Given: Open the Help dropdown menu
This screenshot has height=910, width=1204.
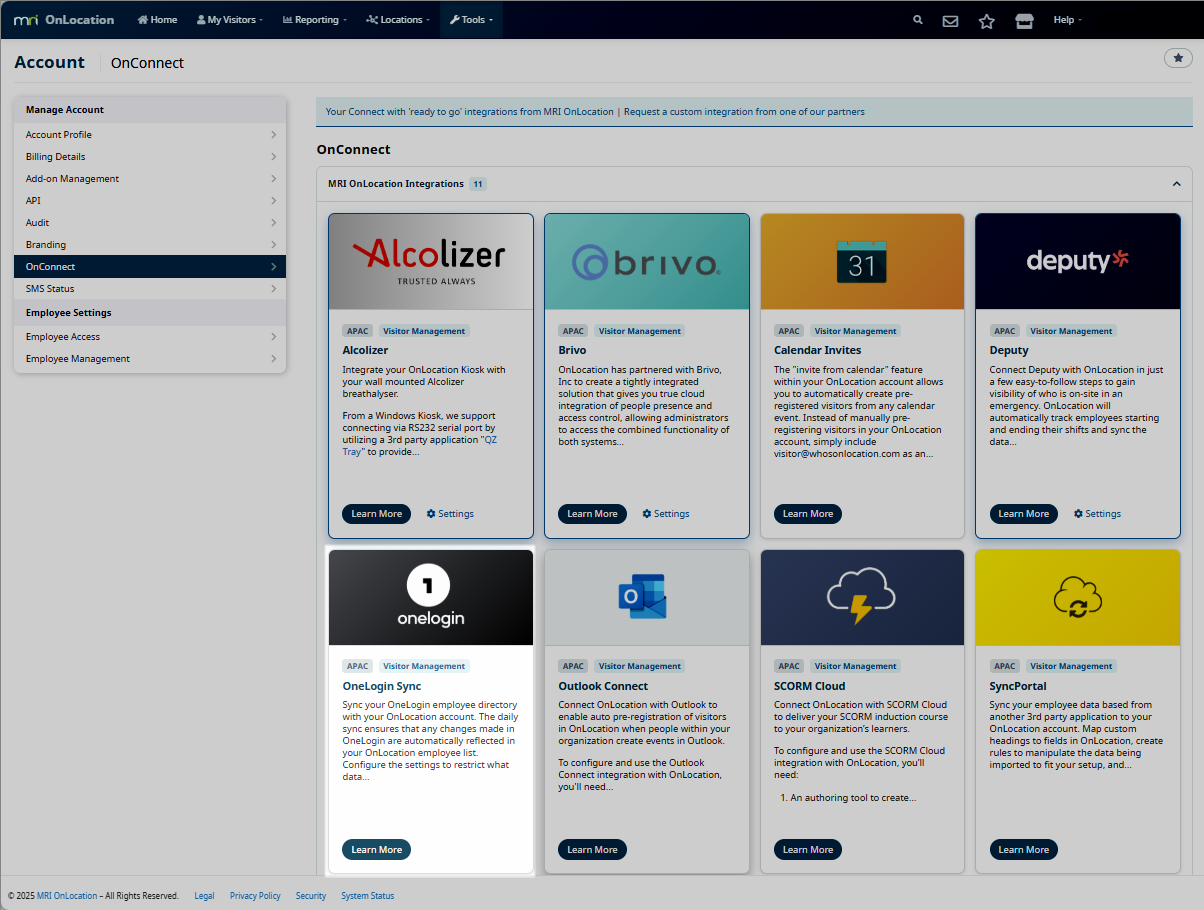Looking at the screenshot, I should tap(1067, 20).
